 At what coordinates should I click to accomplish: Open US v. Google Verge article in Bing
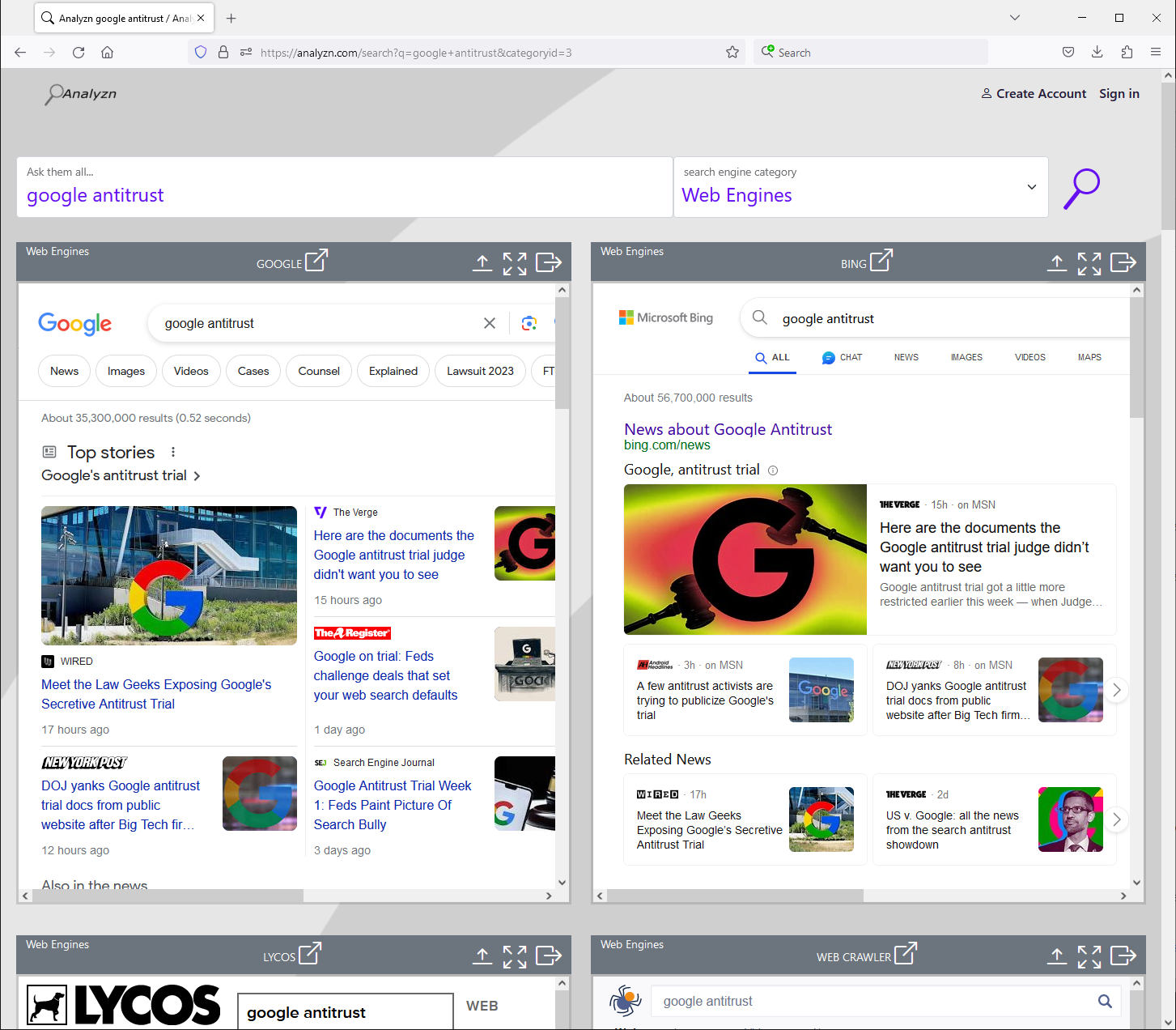[x=953, y=830]
